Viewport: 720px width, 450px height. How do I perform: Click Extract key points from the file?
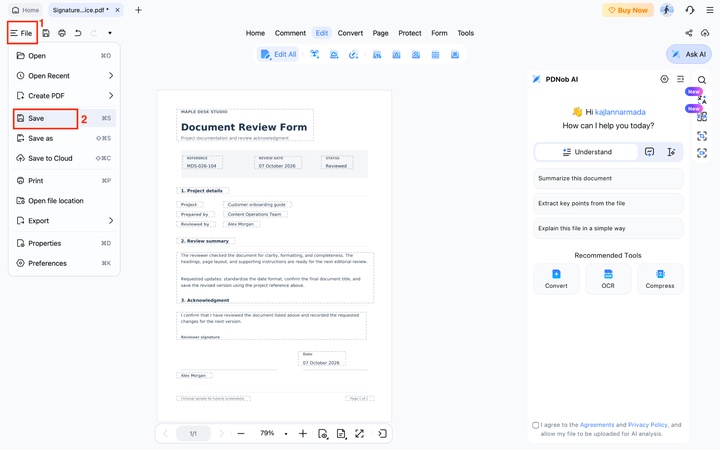coord(608,203)
